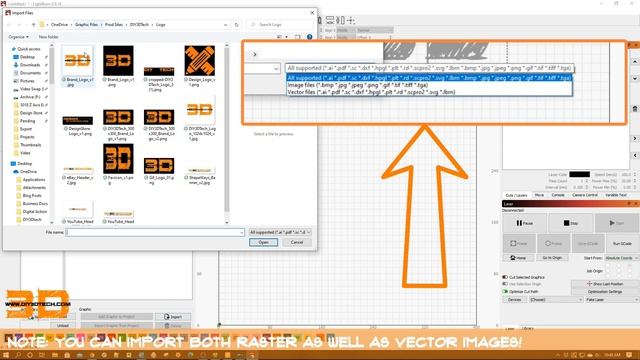Select center Job Origin radio button
The width and height of the screenshot is (640, 360).
[619, 271]
